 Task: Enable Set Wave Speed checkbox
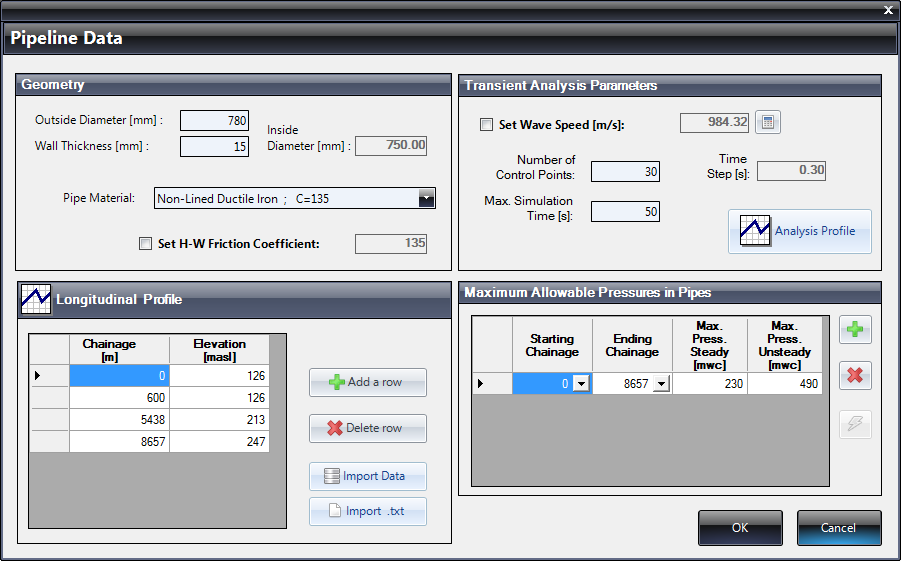coord(487,125)
